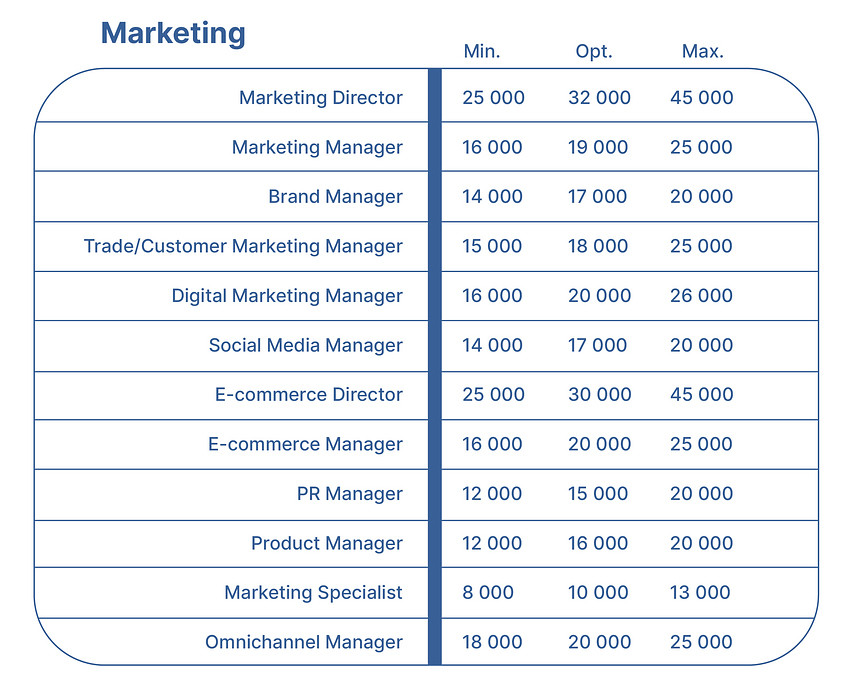Click Marketing Director optimal value 32 000
Screen dimensions: 852x690
coord(599,98)
